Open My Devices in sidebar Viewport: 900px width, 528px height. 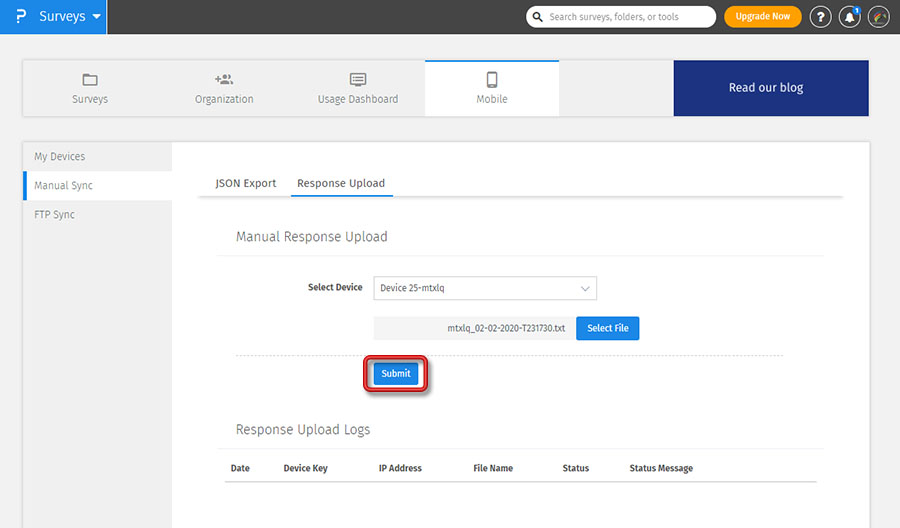[x=60, y=156]
